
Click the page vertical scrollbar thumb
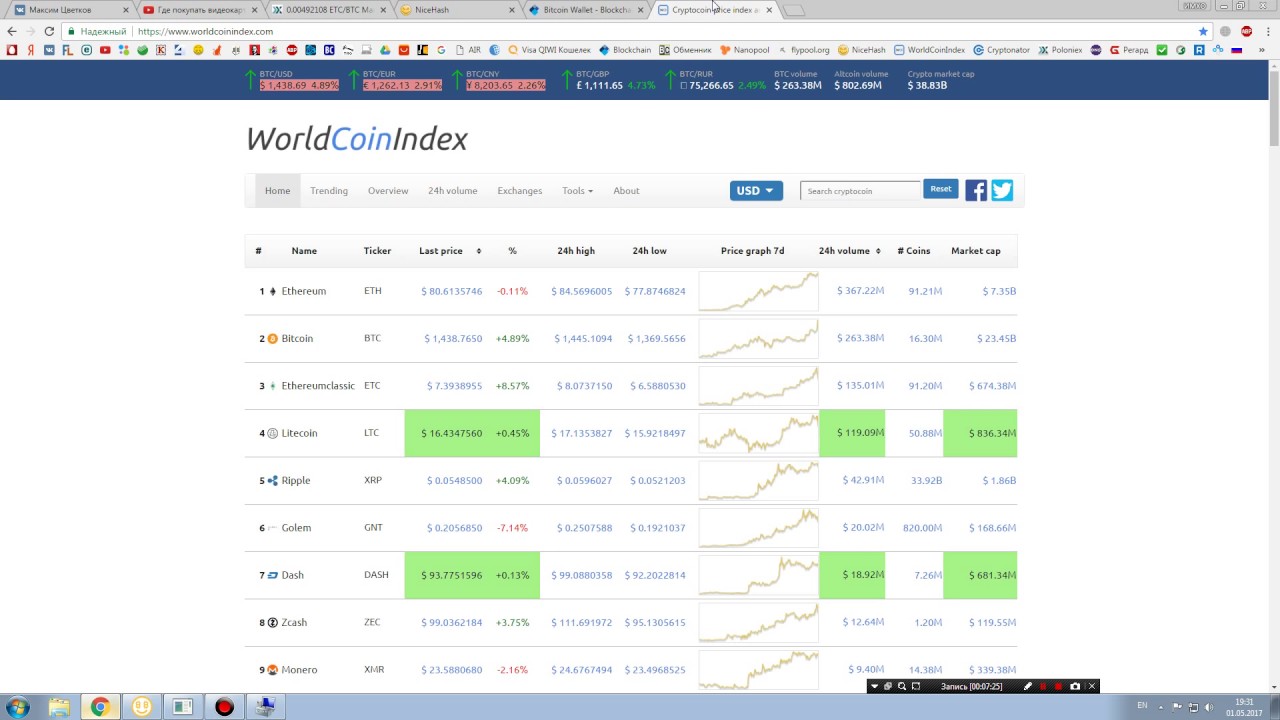tap(1274, 110)
